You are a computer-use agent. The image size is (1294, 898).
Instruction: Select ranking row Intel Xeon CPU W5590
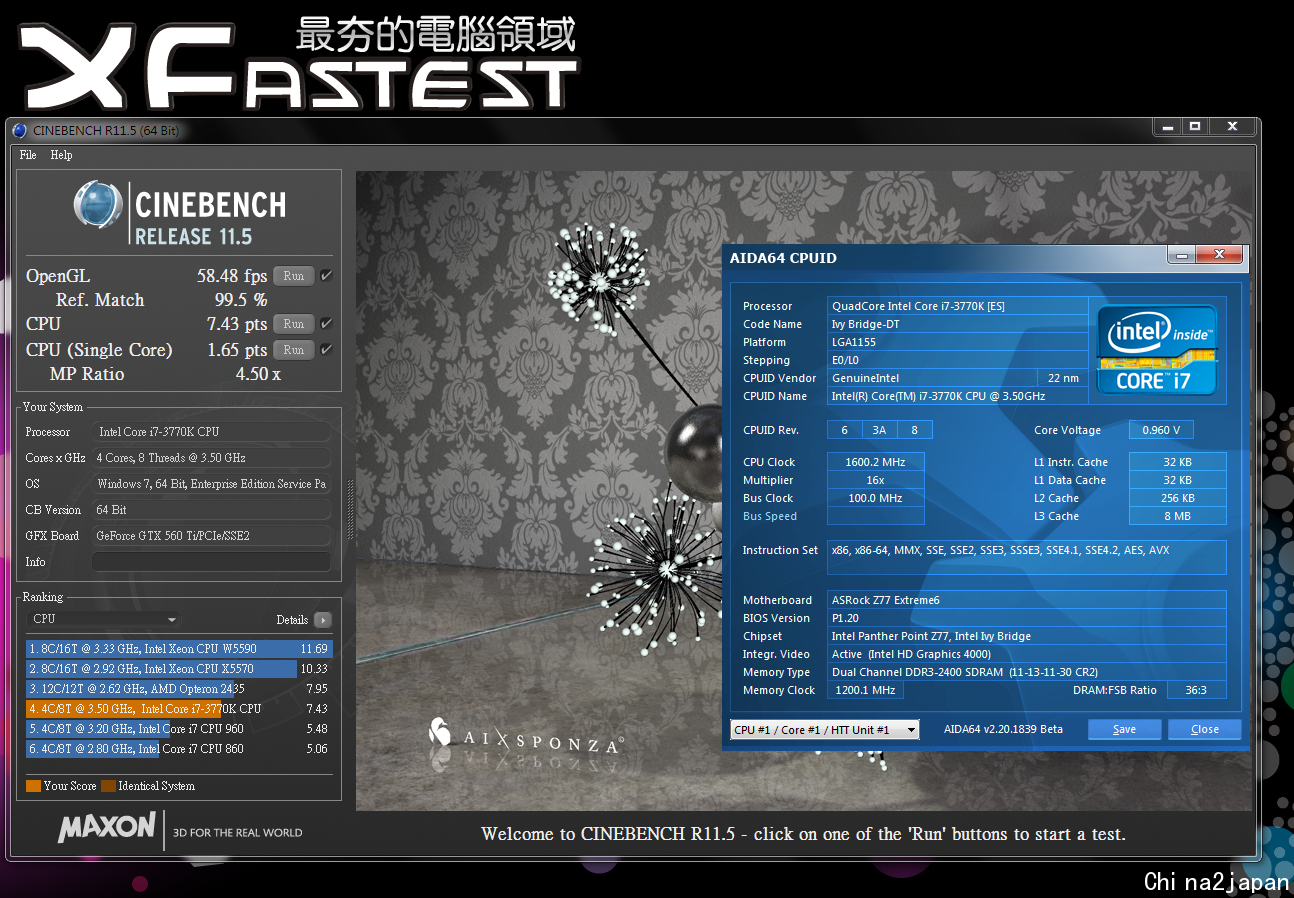(178, 649)
